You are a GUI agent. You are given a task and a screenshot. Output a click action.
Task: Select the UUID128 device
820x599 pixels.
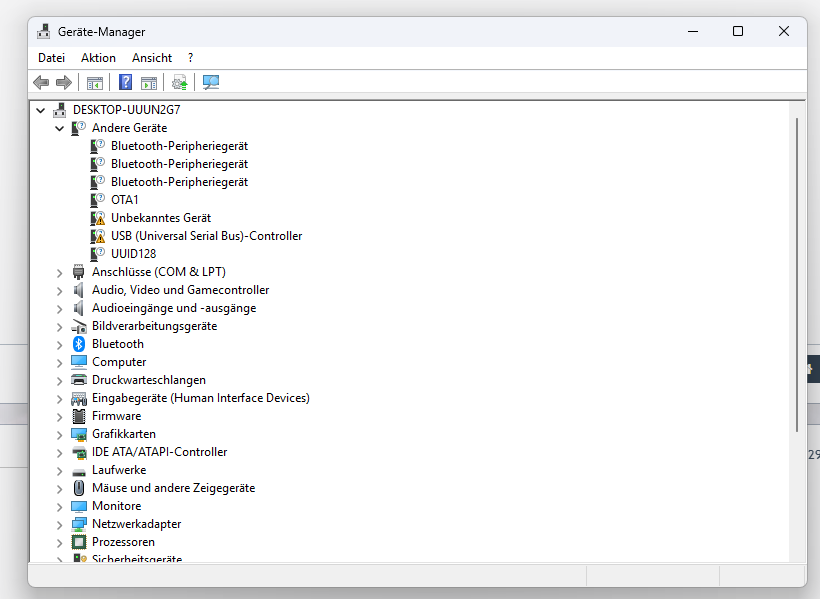(133, 254)
